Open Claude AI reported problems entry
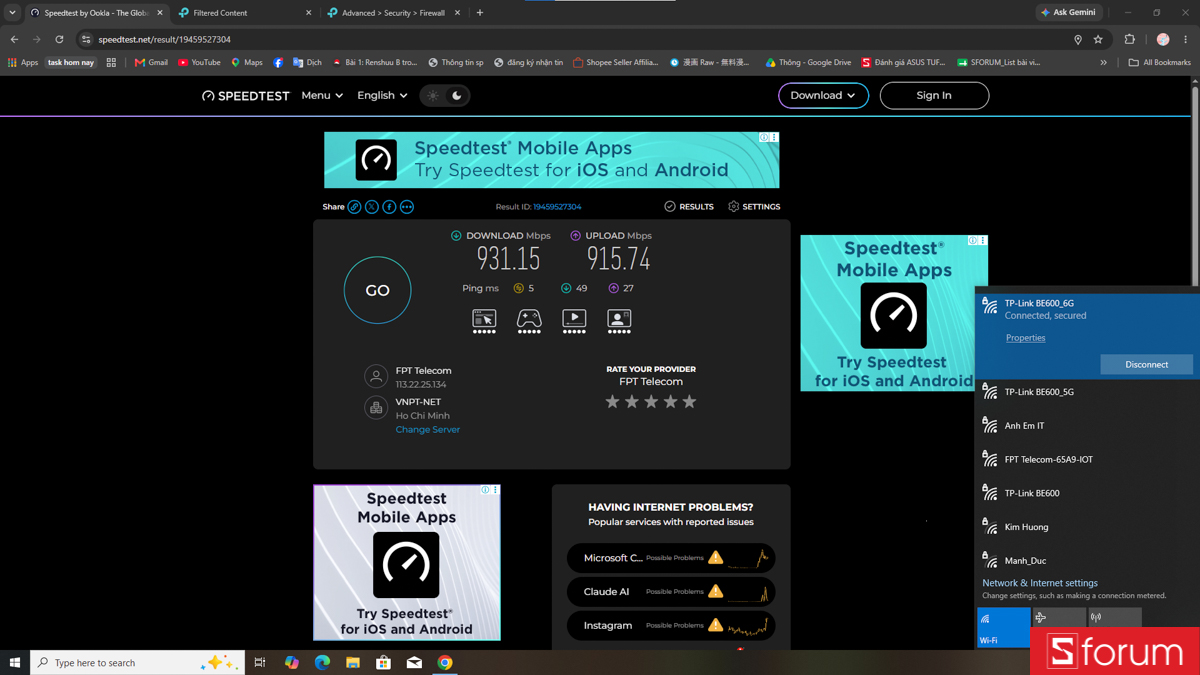Screen dimensions: 1200x675 point(671,592)
